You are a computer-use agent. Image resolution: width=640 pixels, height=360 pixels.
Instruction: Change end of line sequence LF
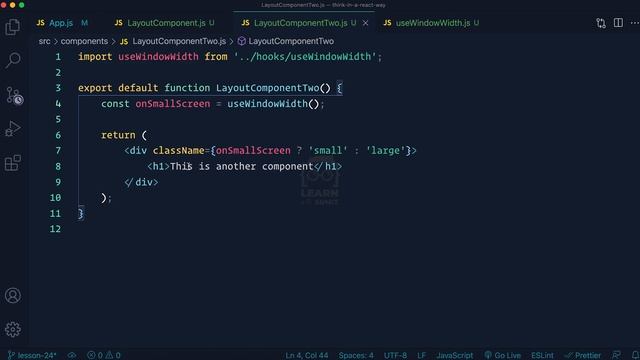coord(421,355)
